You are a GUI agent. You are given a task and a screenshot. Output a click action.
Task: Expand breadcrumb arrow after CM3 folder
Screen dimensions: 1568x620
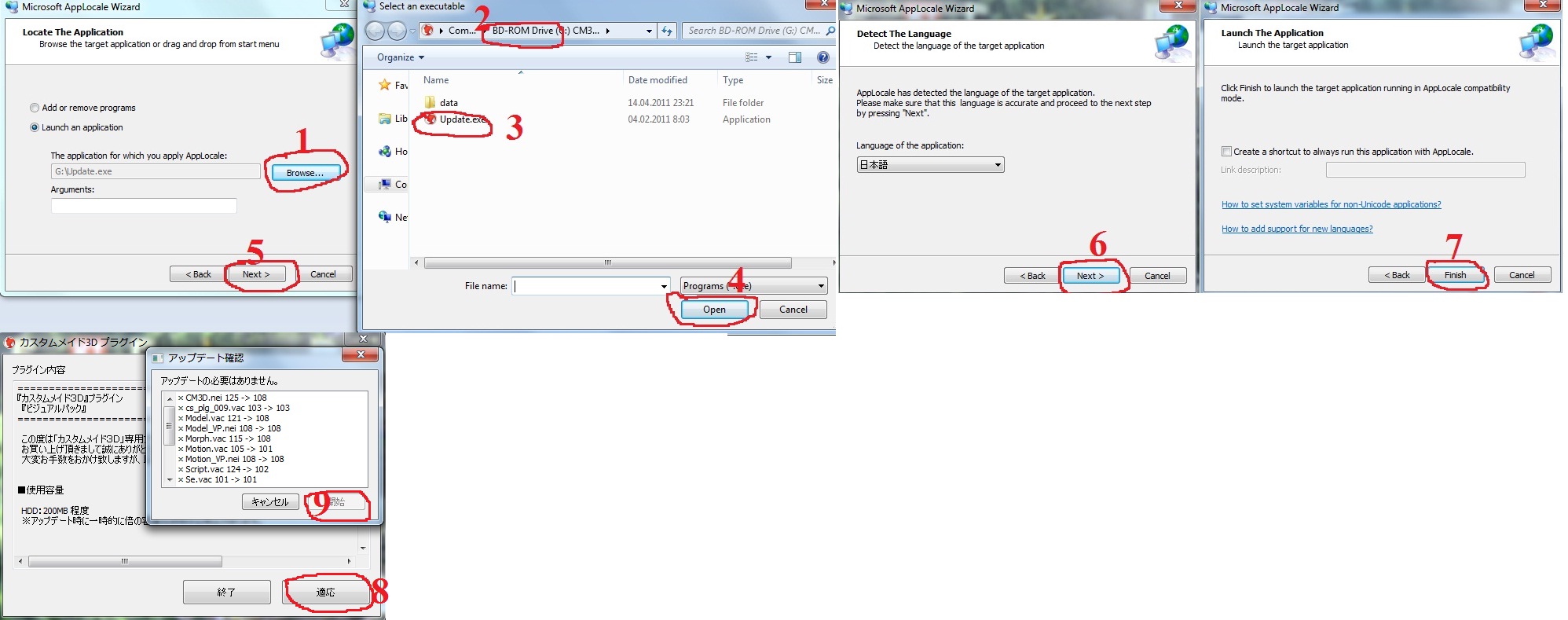click(608, 31)
